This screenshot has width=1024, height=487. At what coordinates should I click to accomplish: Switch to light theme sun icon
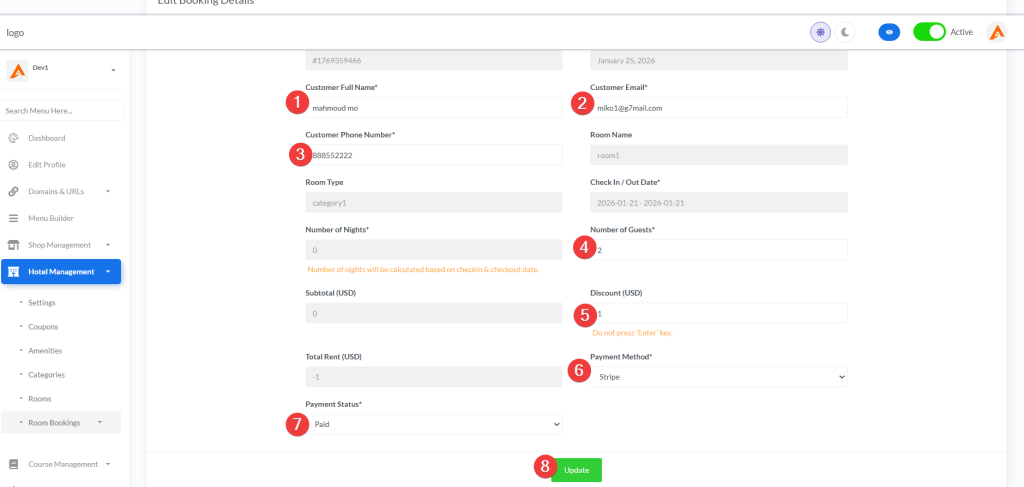tap(820, 32)
